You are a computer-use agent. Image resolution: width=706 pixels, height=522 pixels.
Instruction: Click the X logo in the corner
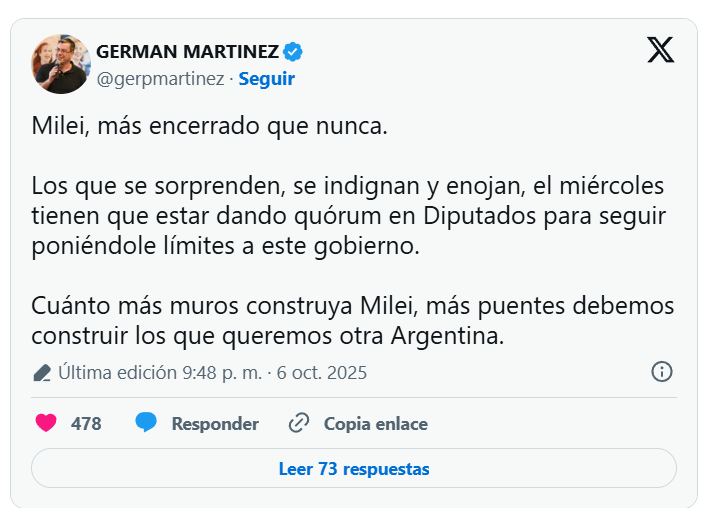point(660,51)
